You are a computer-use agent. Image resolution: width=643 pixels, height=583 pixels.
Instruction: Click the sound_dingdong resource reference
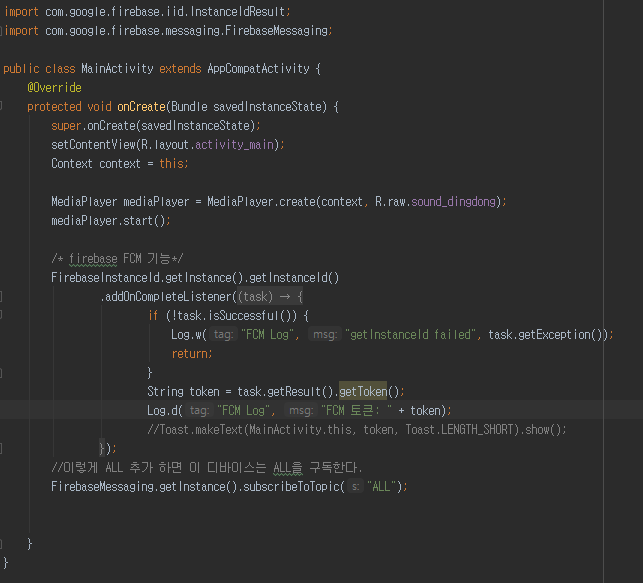click(x=454, y=201)
